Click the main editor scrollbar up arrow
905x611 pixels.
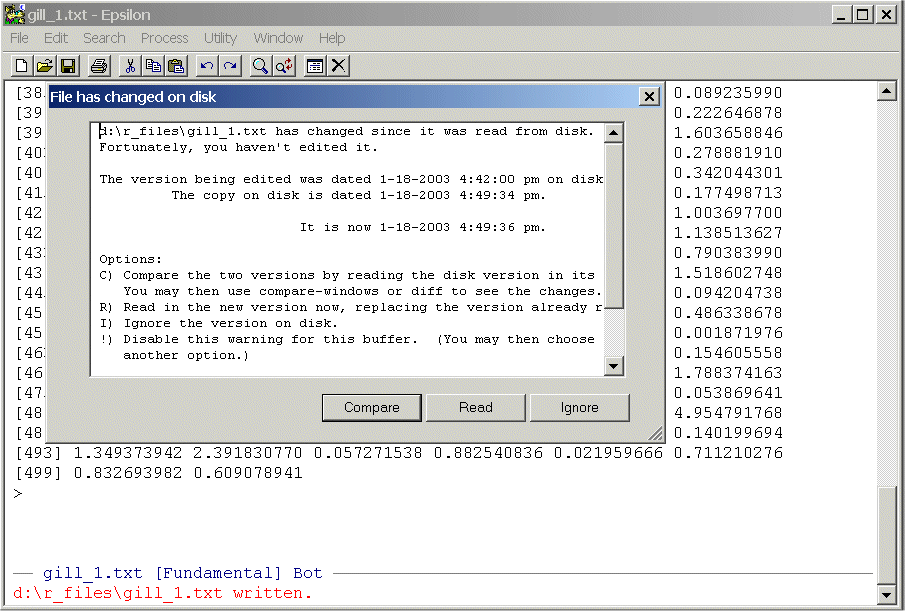pyautogui.click(x=886, y=92)
